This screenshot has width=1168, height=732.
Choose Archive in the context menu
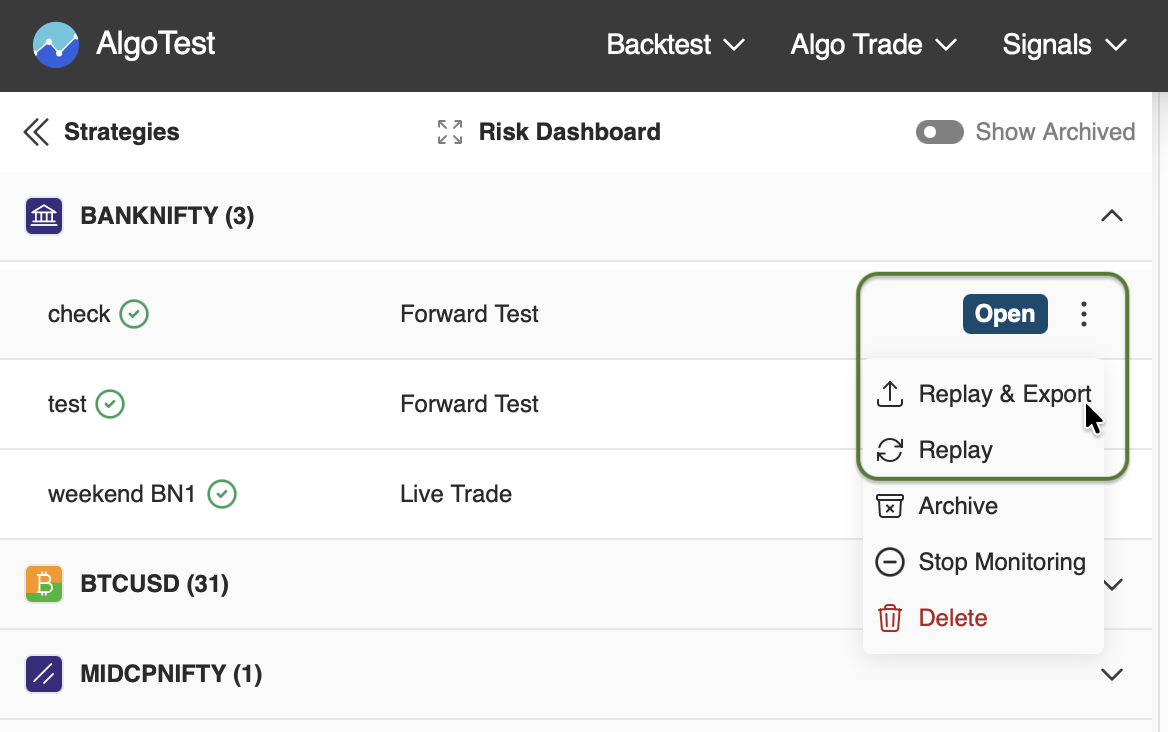(x=957, y=506)
